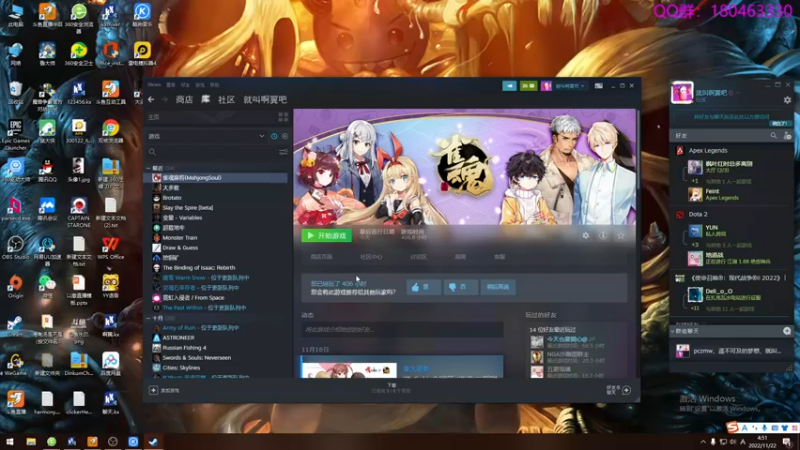Open the green notifications mail counter
Image resolution: width=800 pixels, height=450 pixels.
[x=528, y=86]
